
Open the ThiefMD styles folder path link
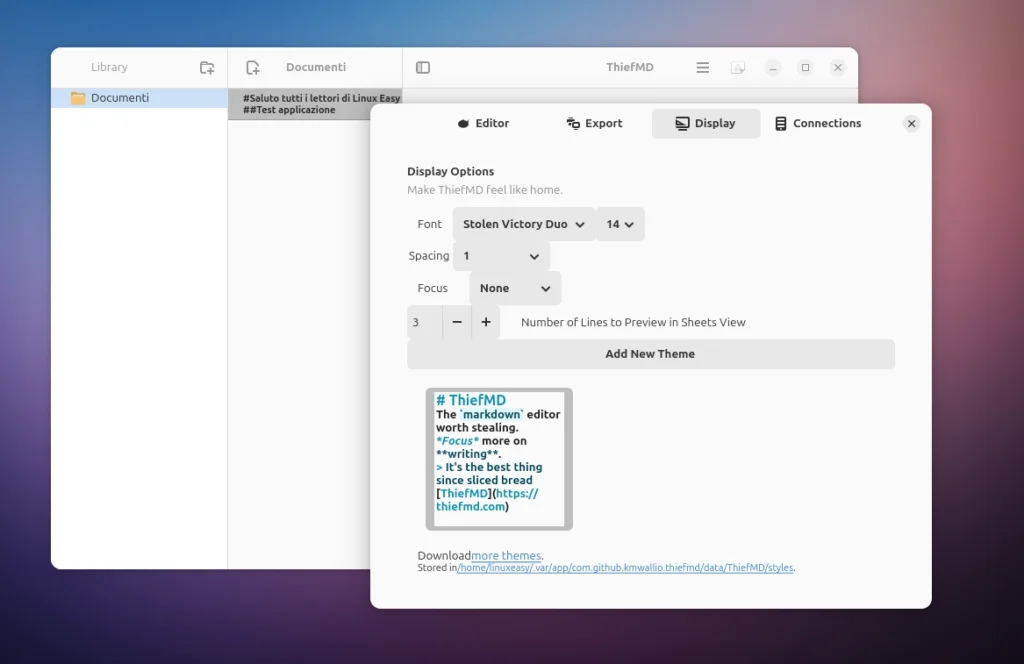click(x=627, y=567)
